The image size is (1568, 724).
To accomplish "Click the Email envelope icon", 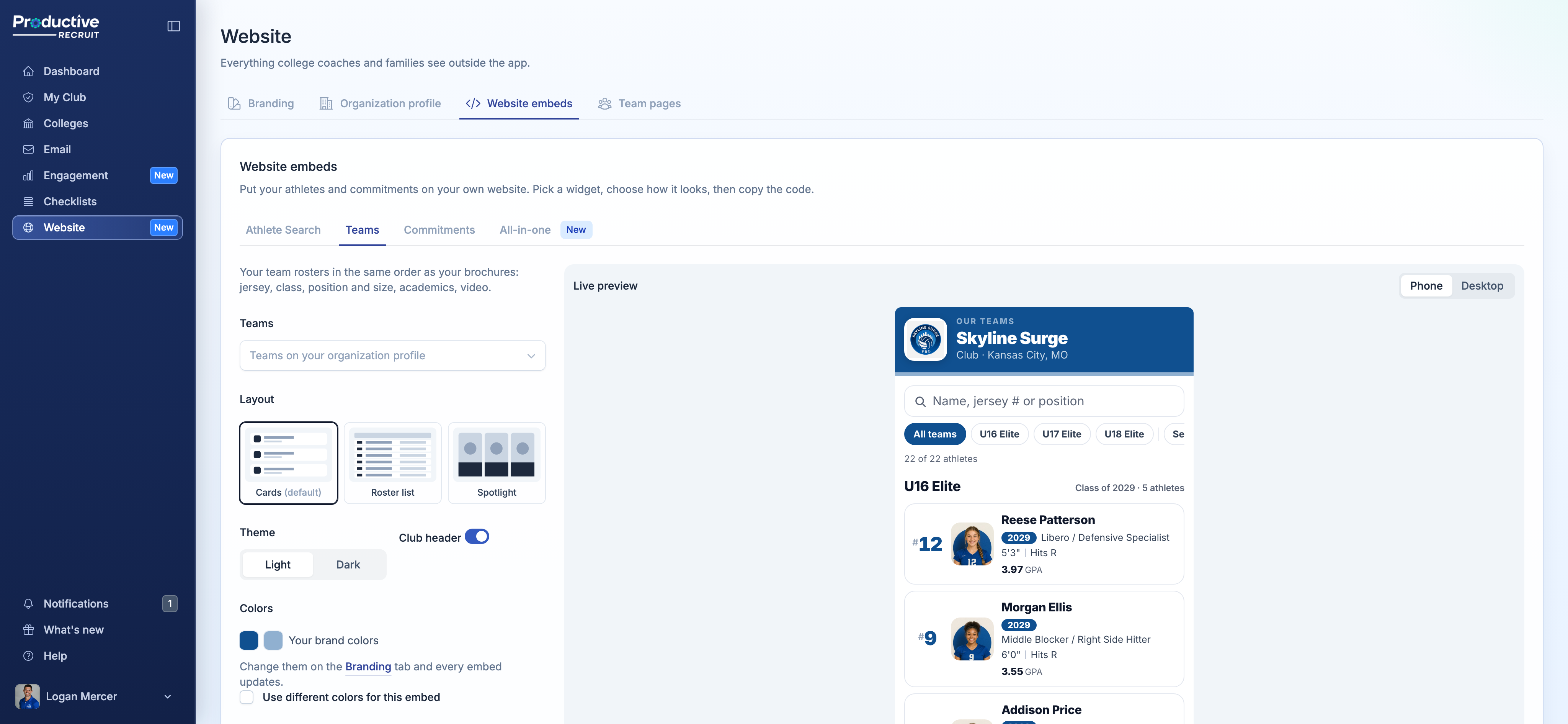I will (28, 149).
